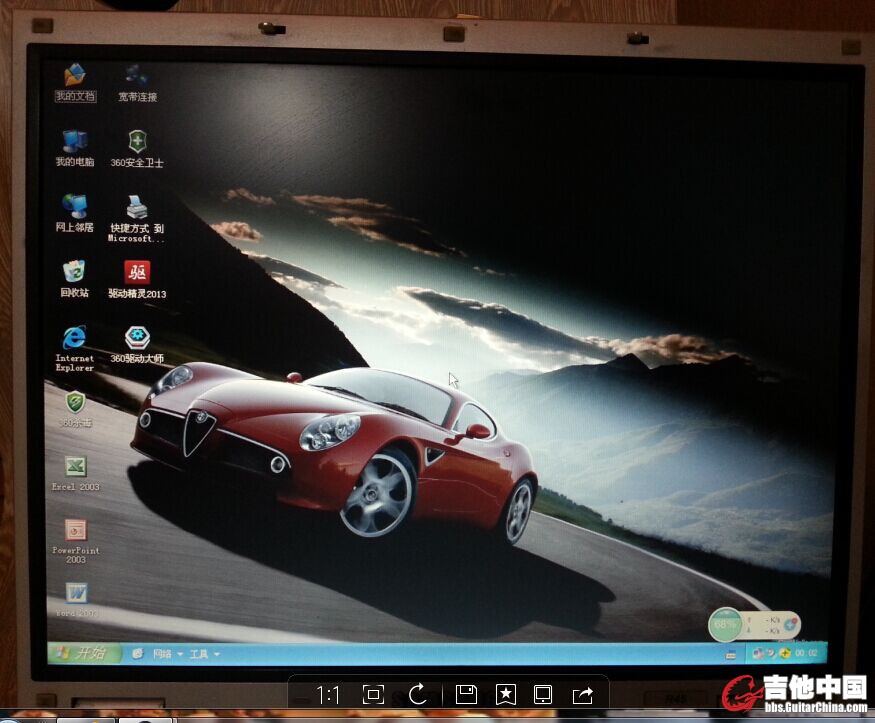
Task: Launch Word 2003 desktop shortcut
Action: (x=77, y=594)
